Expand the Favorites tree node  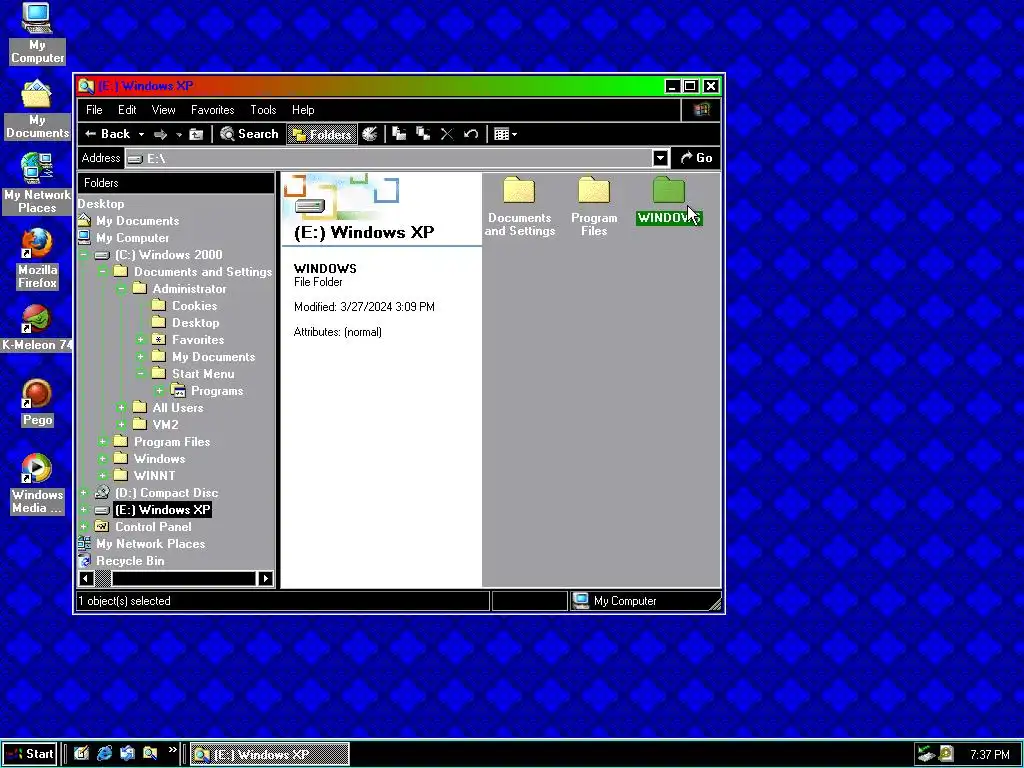(140, 340)
